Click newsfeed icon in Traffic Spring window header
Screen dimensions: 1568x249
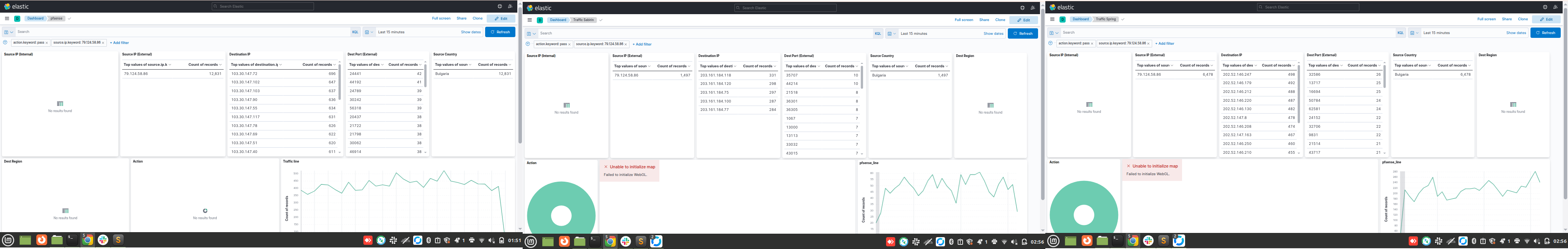[x=1556, y=7]
